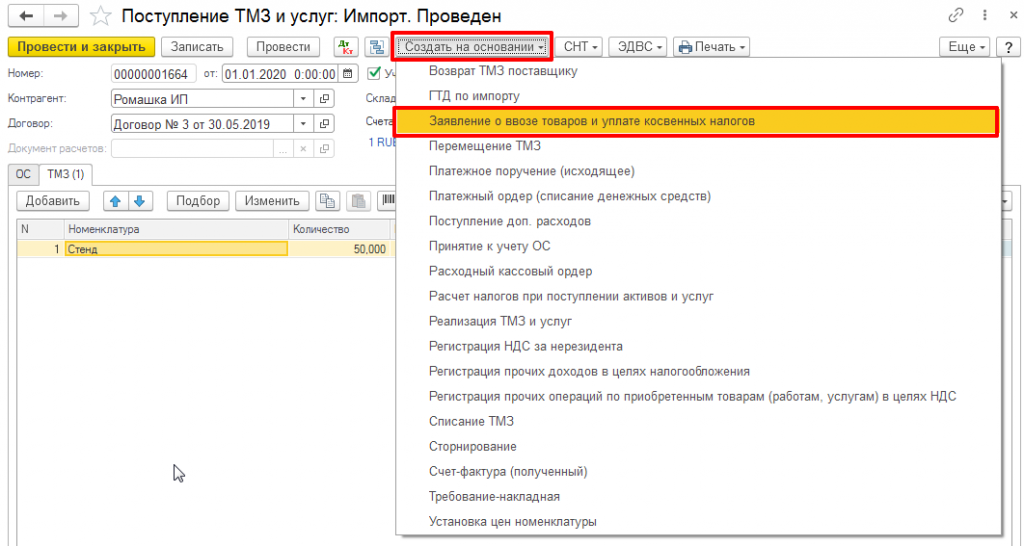This screenshot has height=546, width=1024.
Task: Copy the selected table rows
Action: (328, 201)
